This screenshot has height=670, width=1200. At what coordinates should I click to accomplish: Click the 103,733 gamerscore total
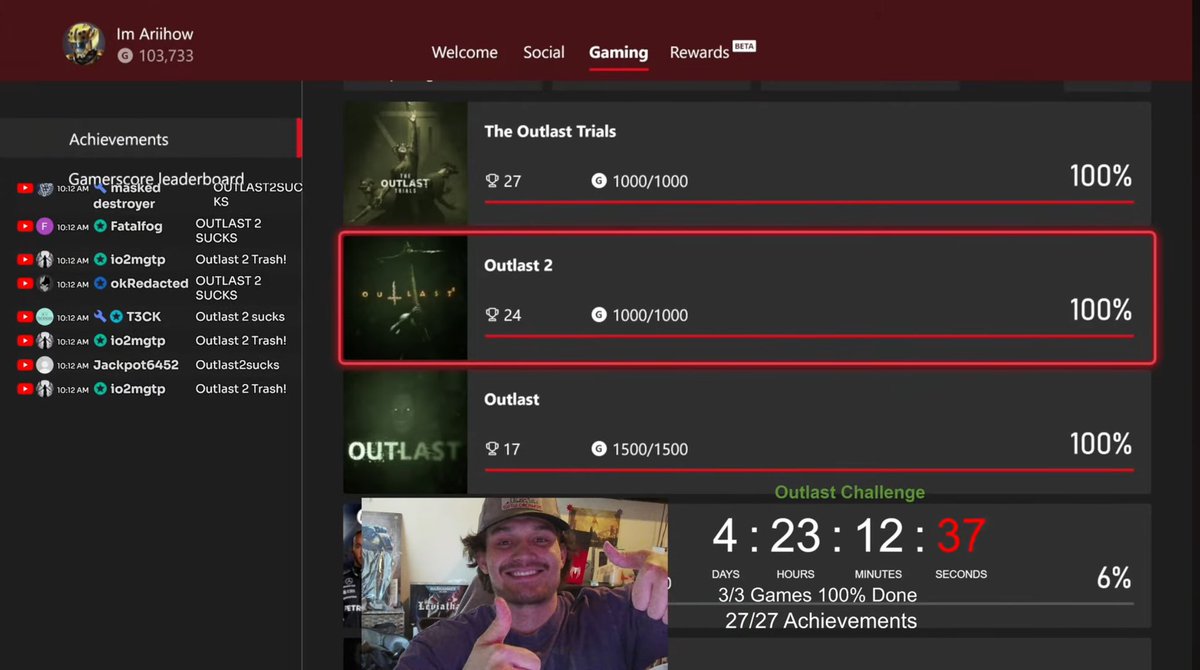point(165,56)
